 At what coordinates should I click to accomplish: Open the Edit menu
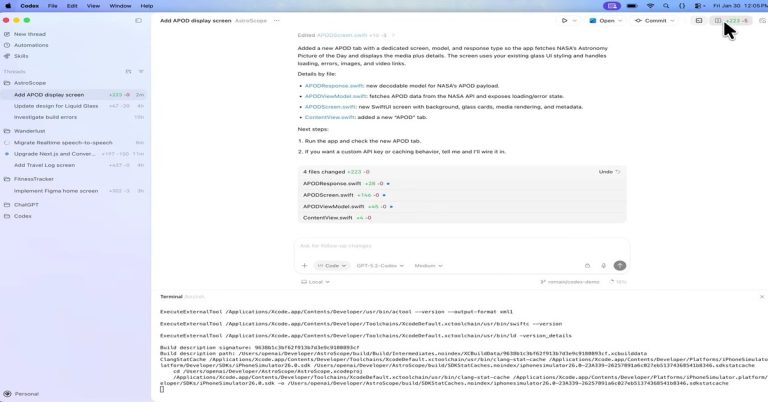[72, 6]
